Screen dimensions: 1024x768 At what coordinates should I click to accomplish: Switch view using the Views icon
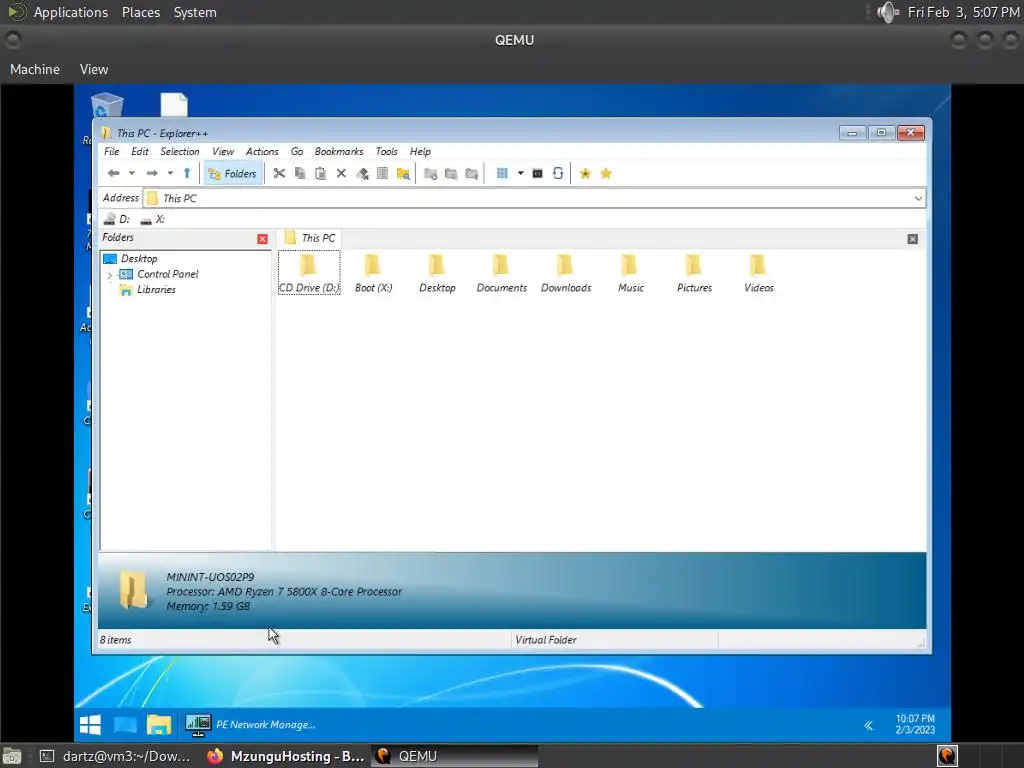coord(502,174)
